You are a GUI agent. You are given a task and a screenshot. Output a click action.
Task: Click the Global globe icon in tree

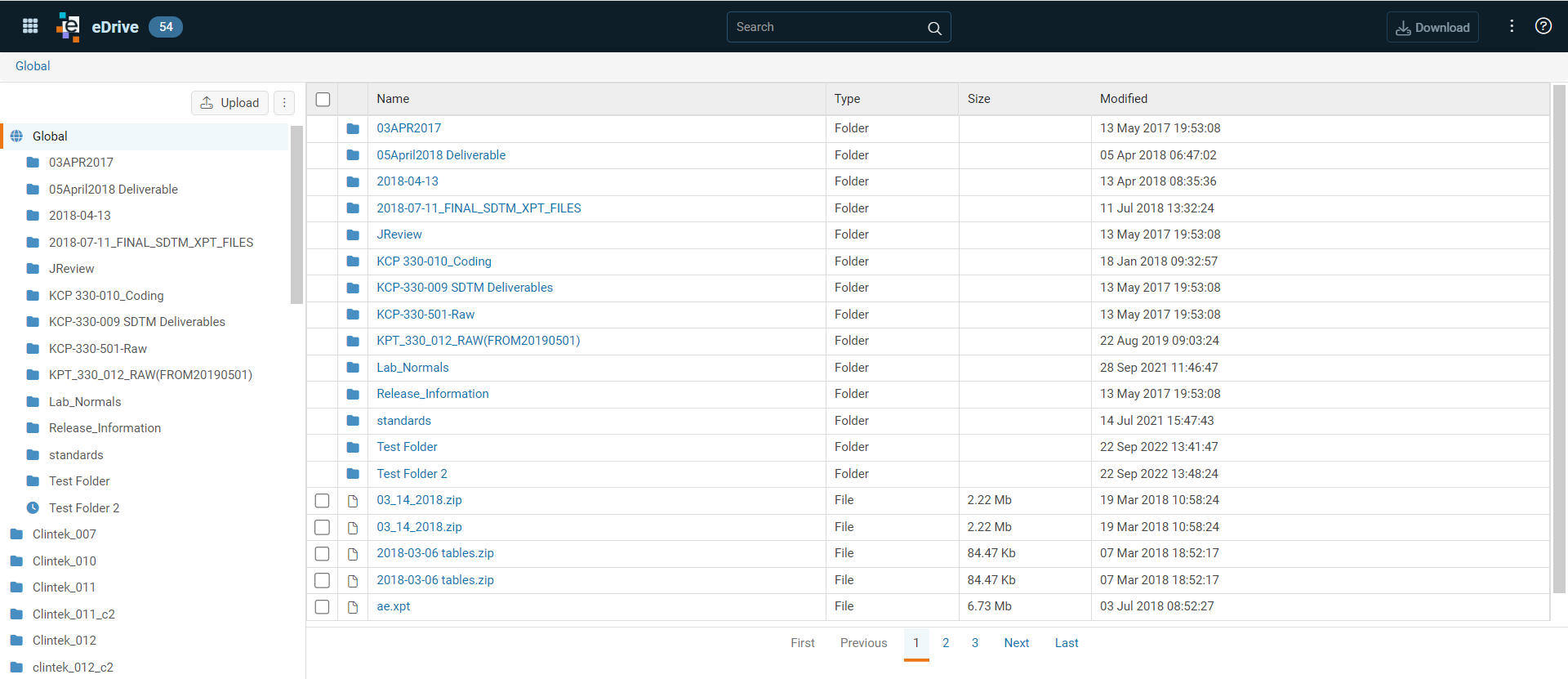[x=16, y=136]
